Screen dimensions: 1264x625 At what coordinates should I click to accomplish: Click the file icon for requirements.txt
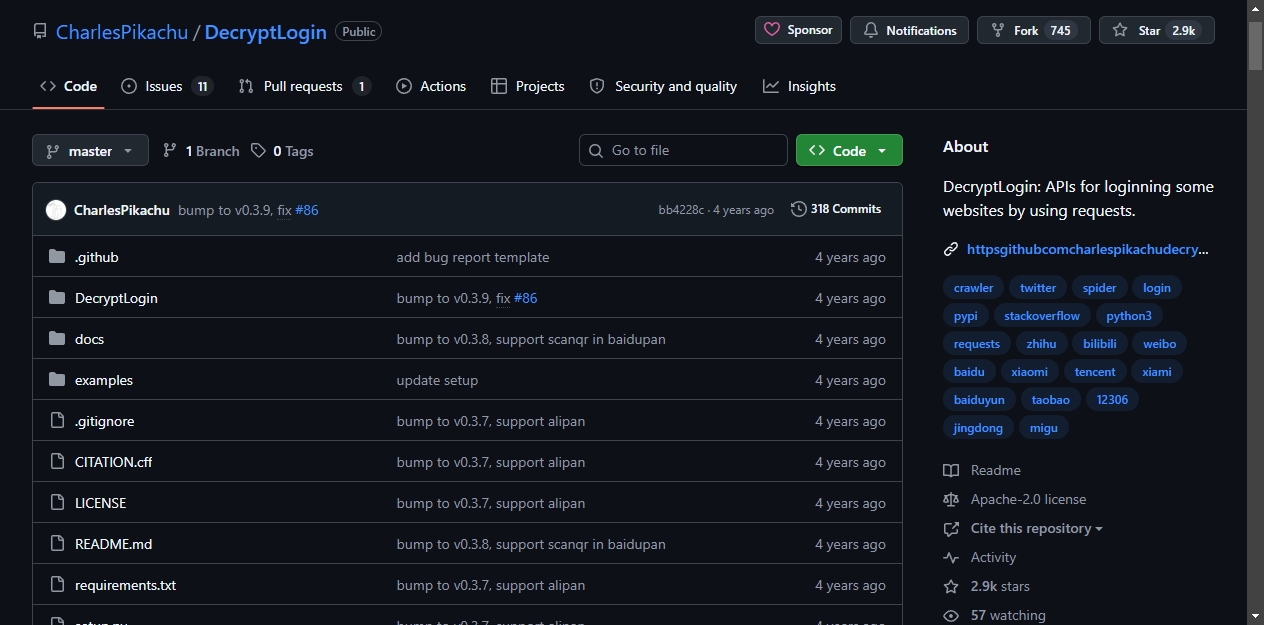click(x=57, y=585)
